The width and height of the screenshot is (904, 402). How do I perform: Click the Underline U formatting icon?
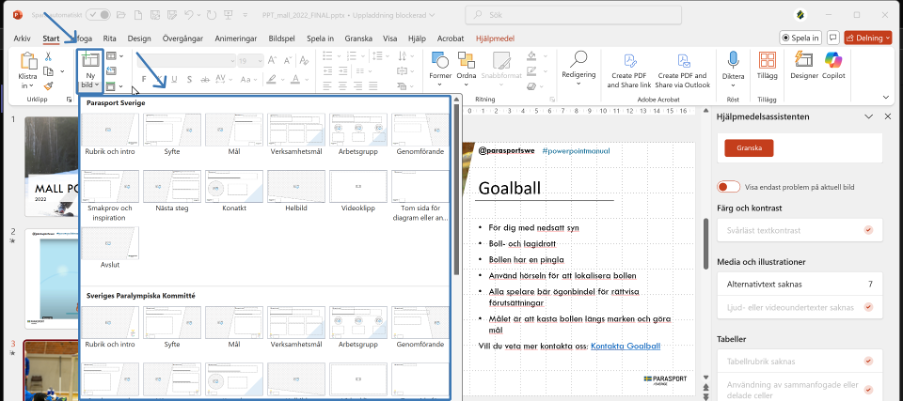pyautogui.click(x=174, y=80)
